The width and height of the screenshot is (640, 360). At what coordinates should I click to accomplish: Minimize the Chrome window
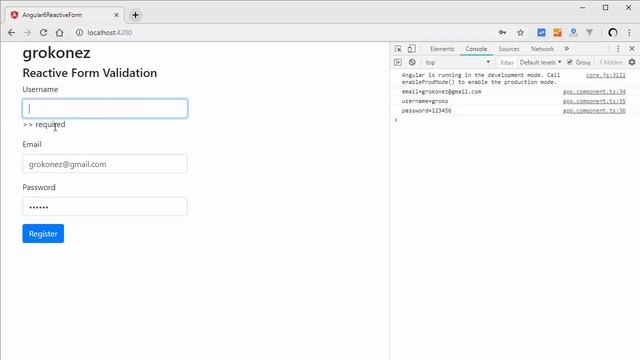582,8
